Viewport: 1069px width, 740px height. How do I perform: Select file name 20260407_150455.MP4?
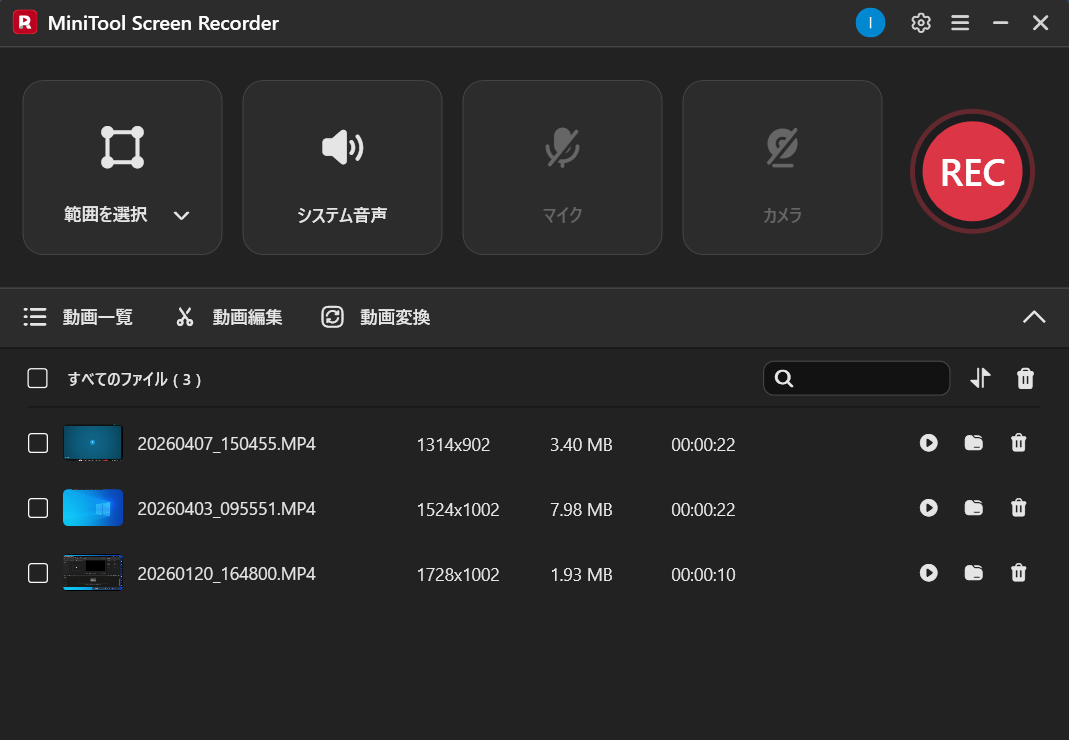click(226, 444)
